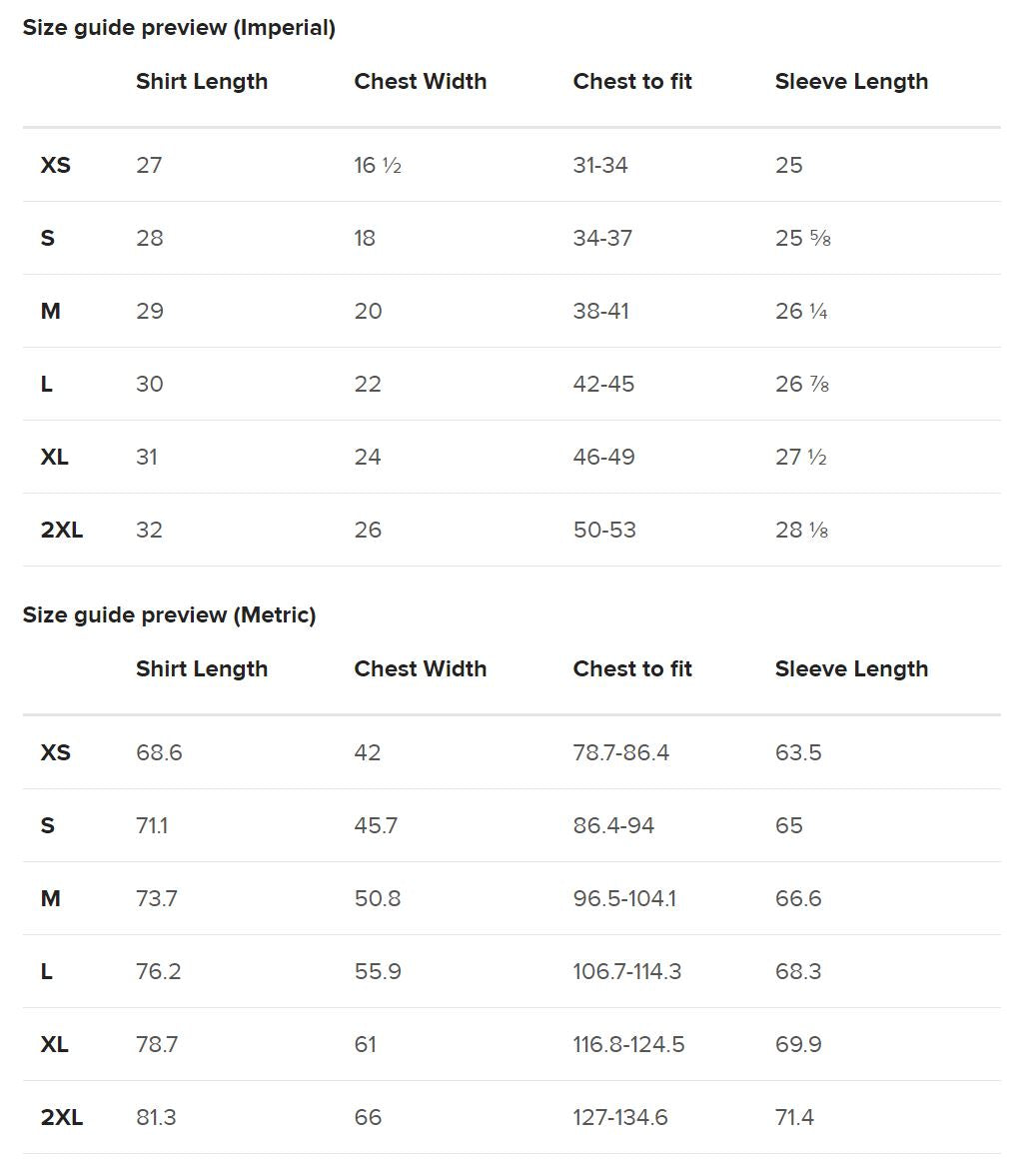
Task: Select Shirt Length header in Imperial table
Action: click(x=202, y=82)
